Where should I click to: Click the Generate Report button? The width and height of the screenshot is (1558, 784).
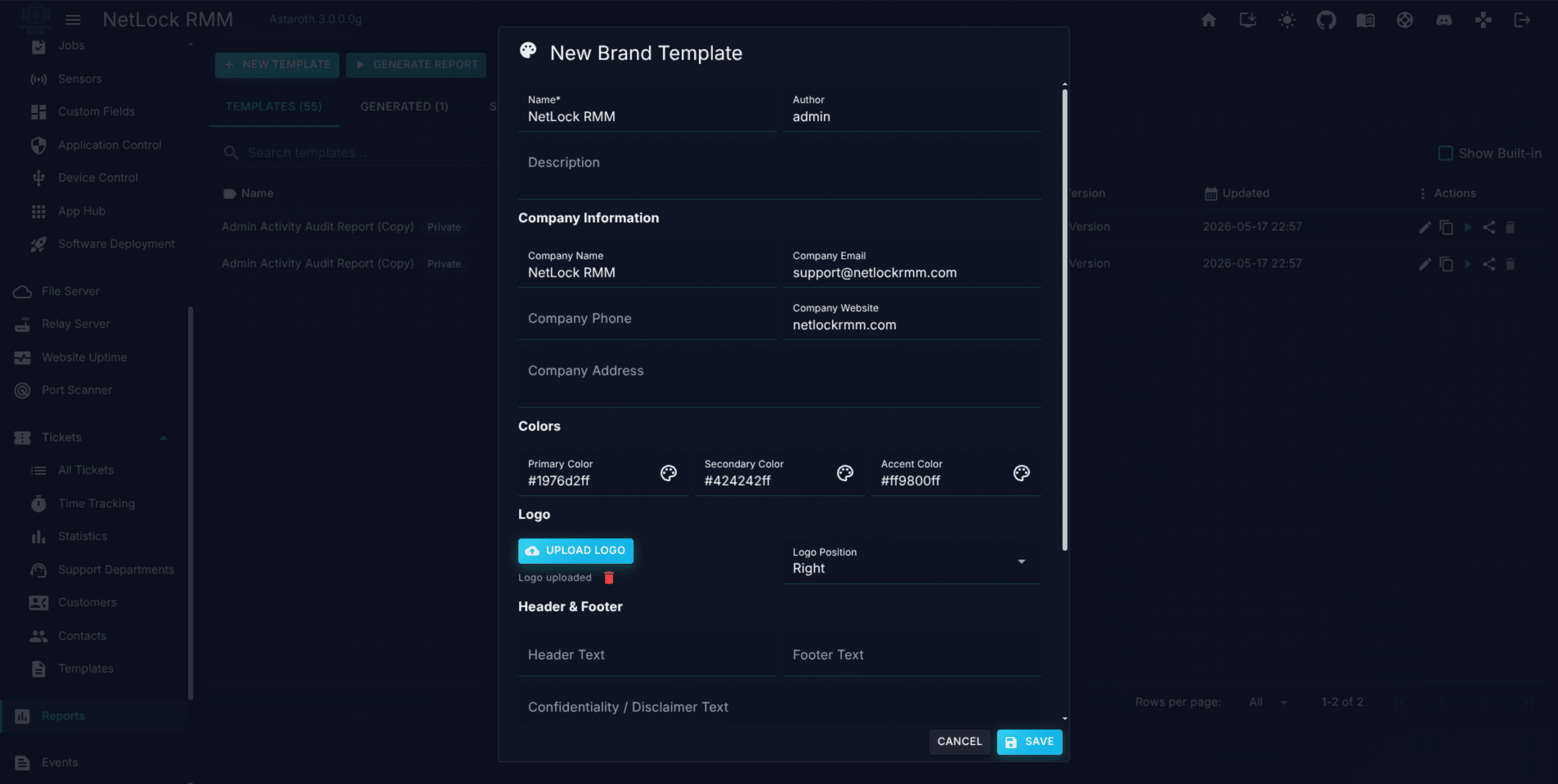pyautogui.click(x=416, y=65)
